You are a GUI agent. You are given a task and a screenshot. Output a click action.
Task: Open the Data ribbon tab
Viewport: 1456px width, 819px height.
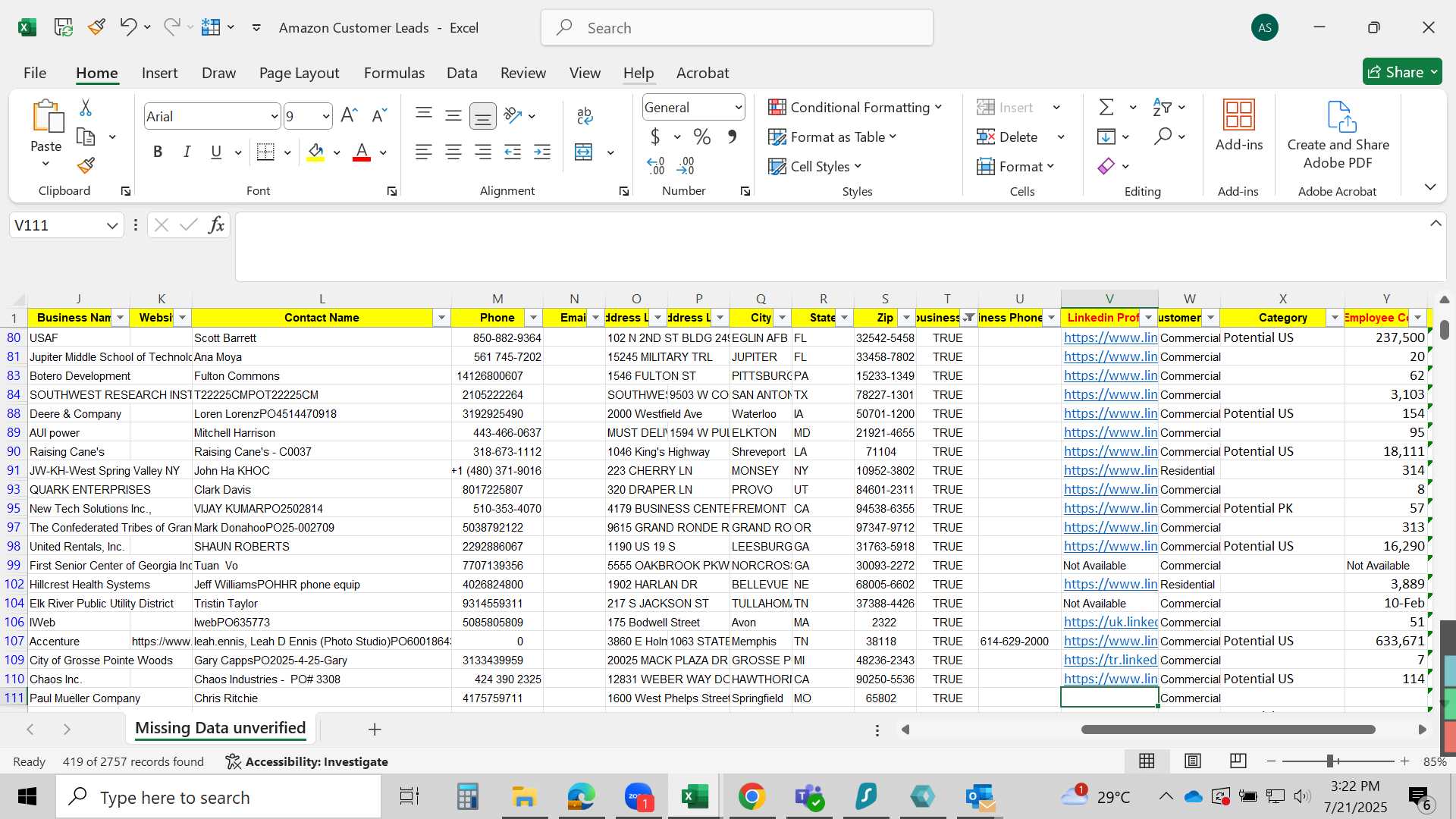click(x=462, y=73)
